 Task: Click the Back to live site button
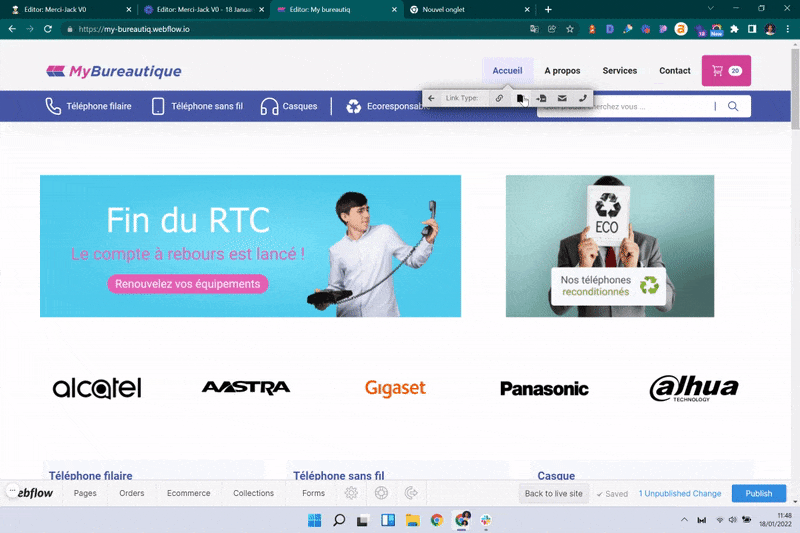(554, 493)
